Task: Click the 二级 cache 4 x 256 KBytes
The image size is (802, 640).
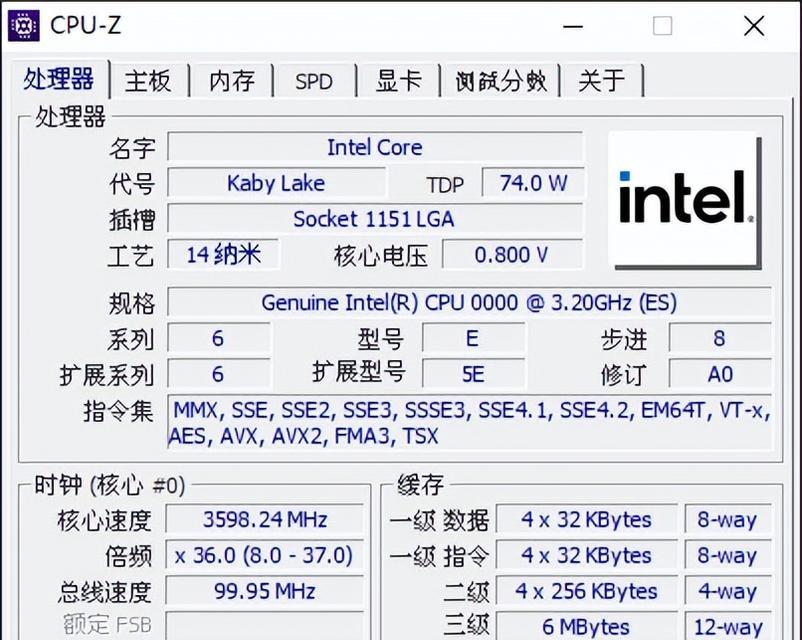Action: pos(587,591)
